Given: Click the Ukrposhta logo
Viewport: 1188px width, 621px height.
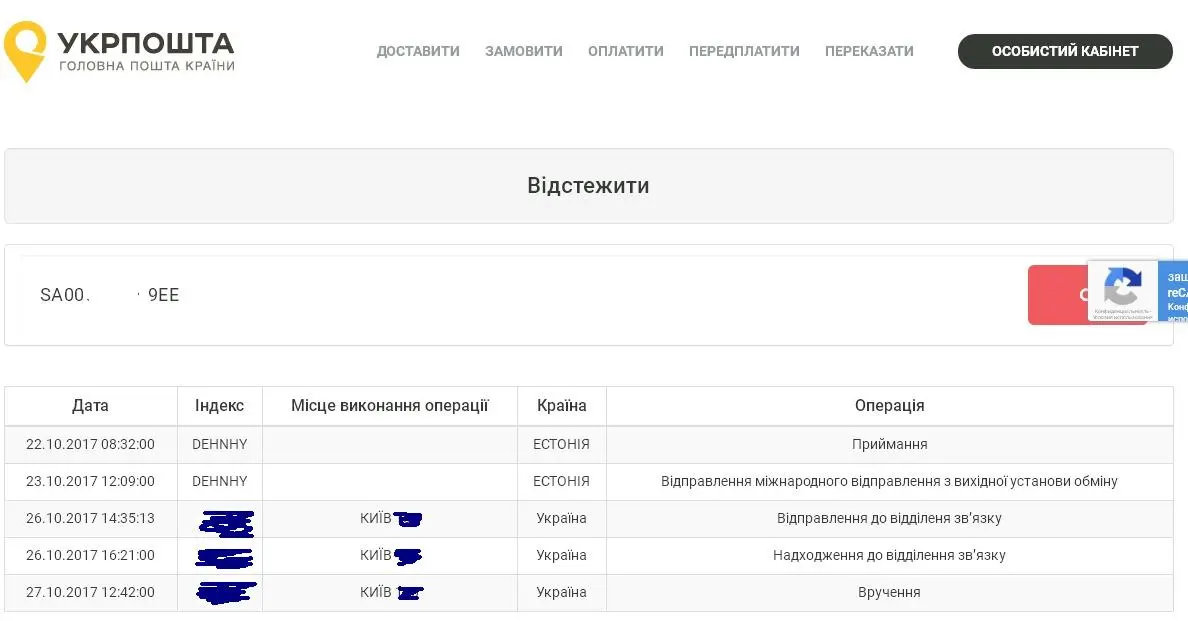Looking at the screenshot, I should pos(119,51).
